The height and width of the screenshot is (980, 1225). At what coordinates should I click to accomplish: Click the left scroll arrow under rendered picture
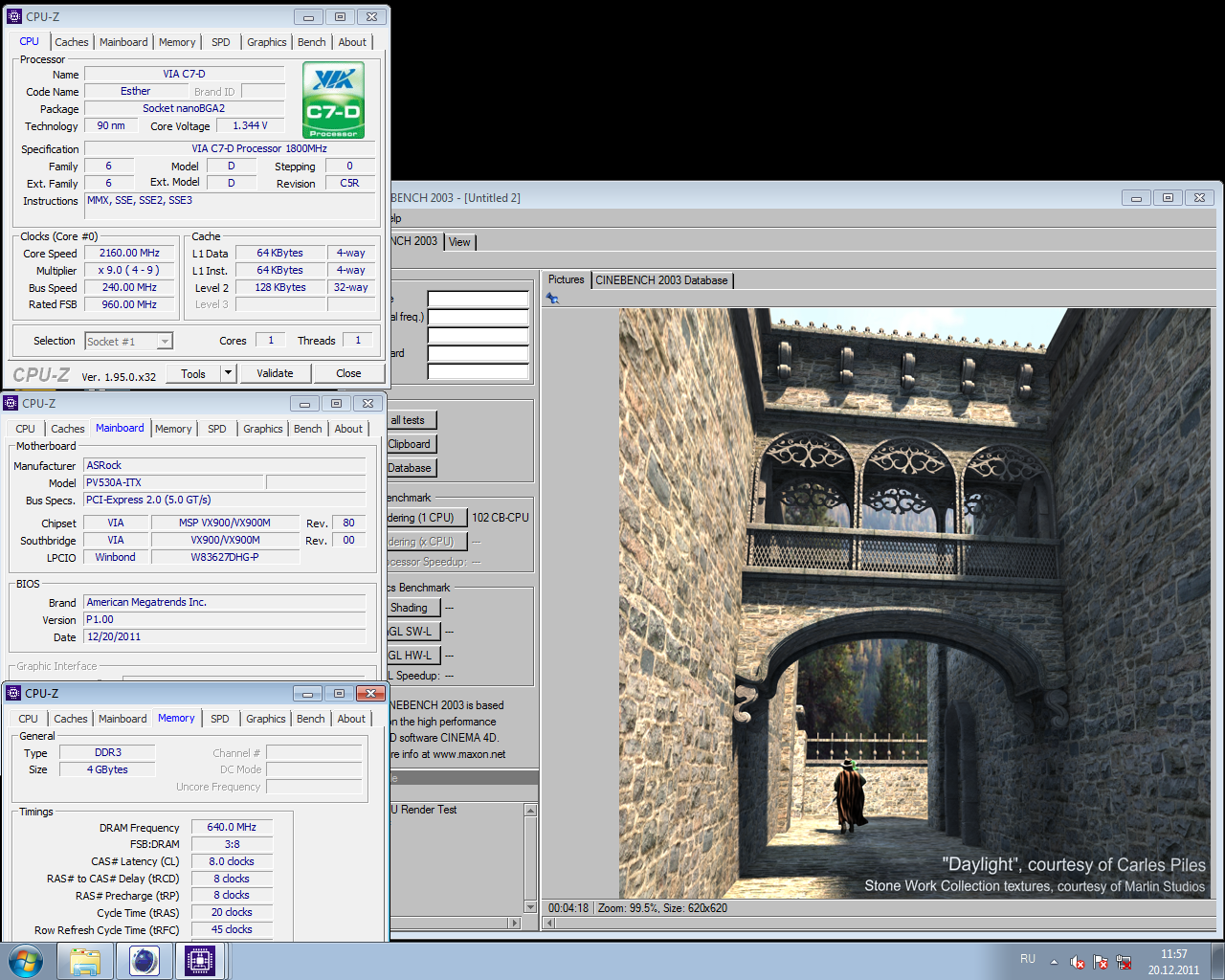[x=549, y=924]
